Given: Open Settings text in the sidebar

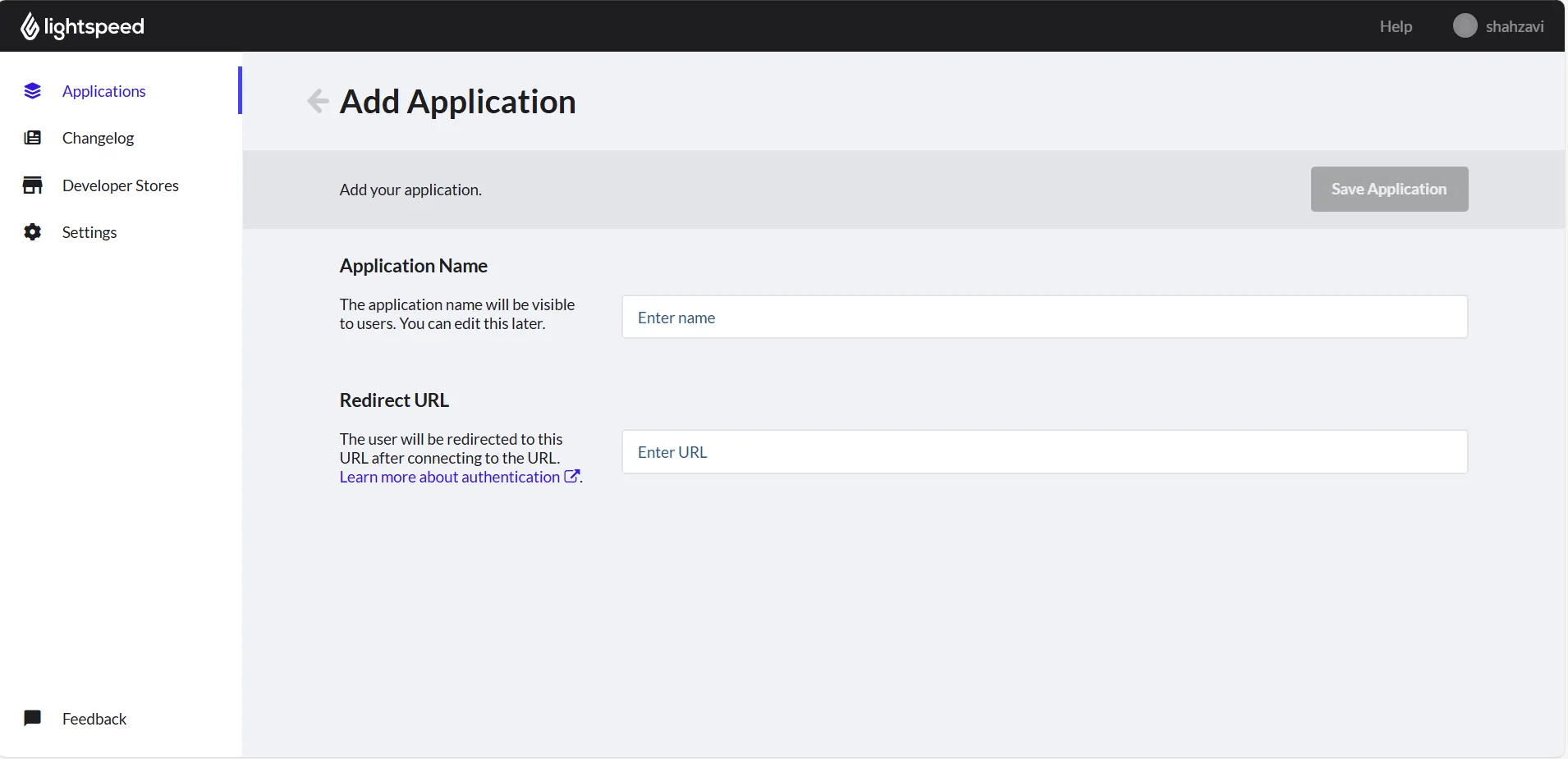Looking at the screenshot, I should 89,232.
